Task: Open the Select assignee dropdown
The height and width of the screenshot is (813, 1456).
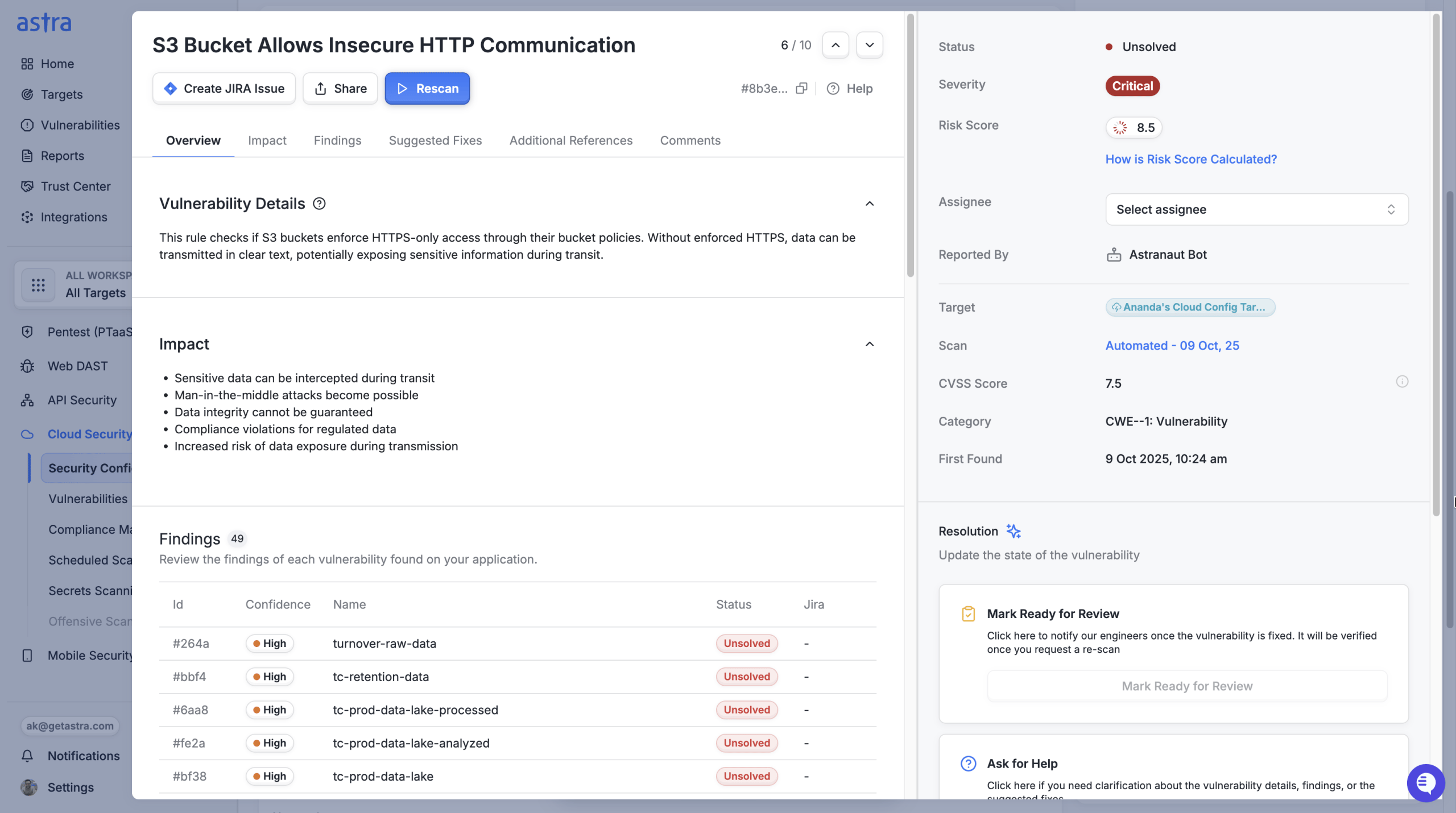Action: [1257, 209]
